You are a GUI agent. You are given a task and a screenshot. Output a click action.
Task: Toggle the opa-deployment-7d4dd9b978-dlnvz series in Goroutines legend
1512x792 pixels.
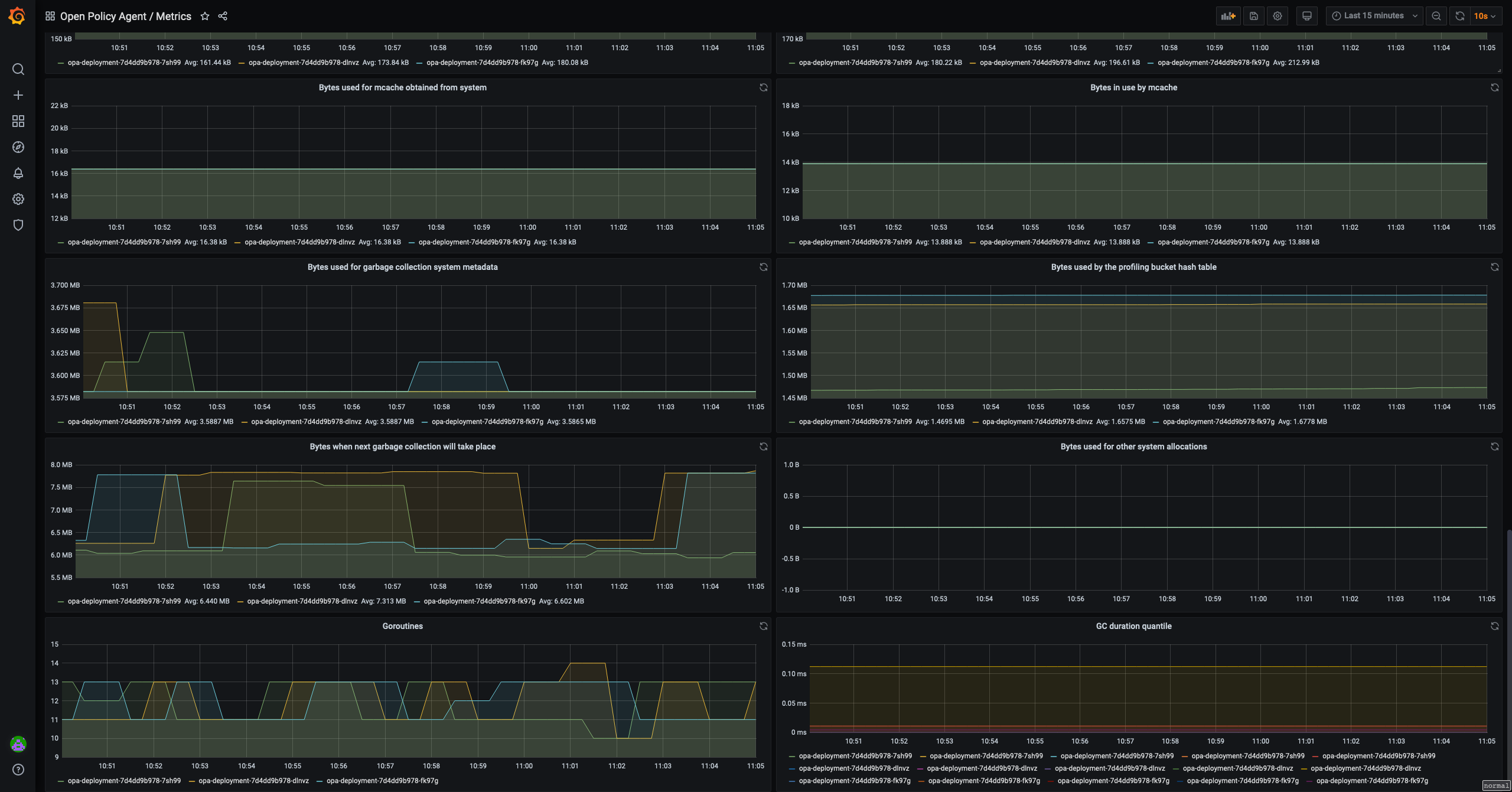(253, 781)
